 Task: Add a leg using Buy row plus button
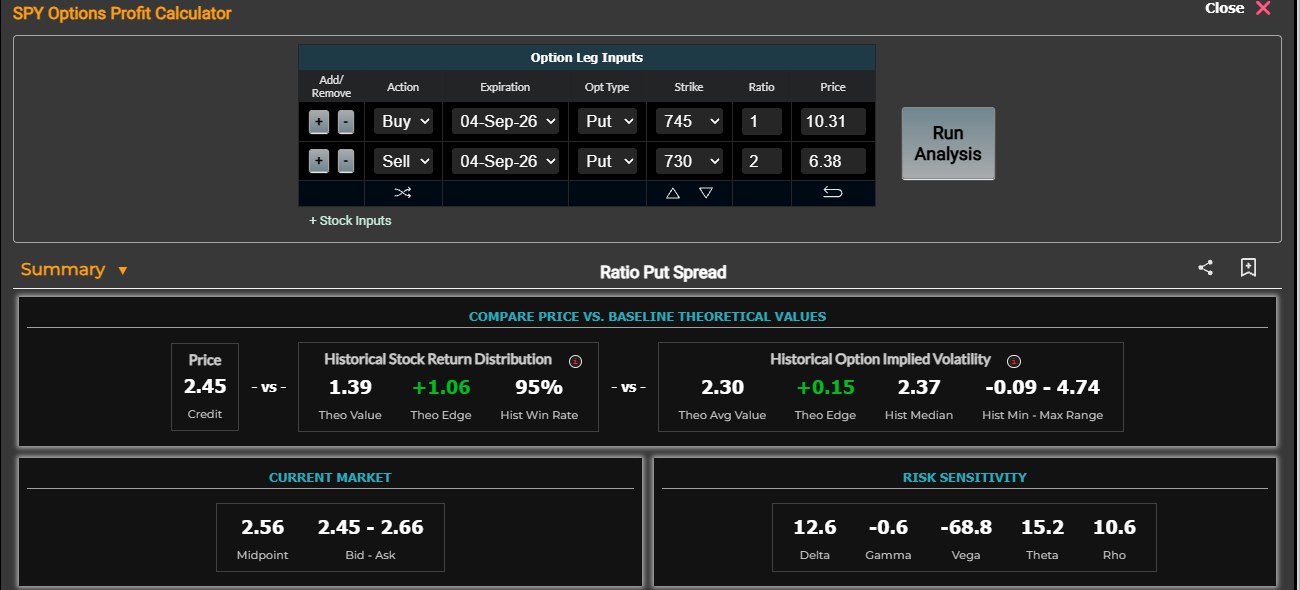click(x=318, y=122)
